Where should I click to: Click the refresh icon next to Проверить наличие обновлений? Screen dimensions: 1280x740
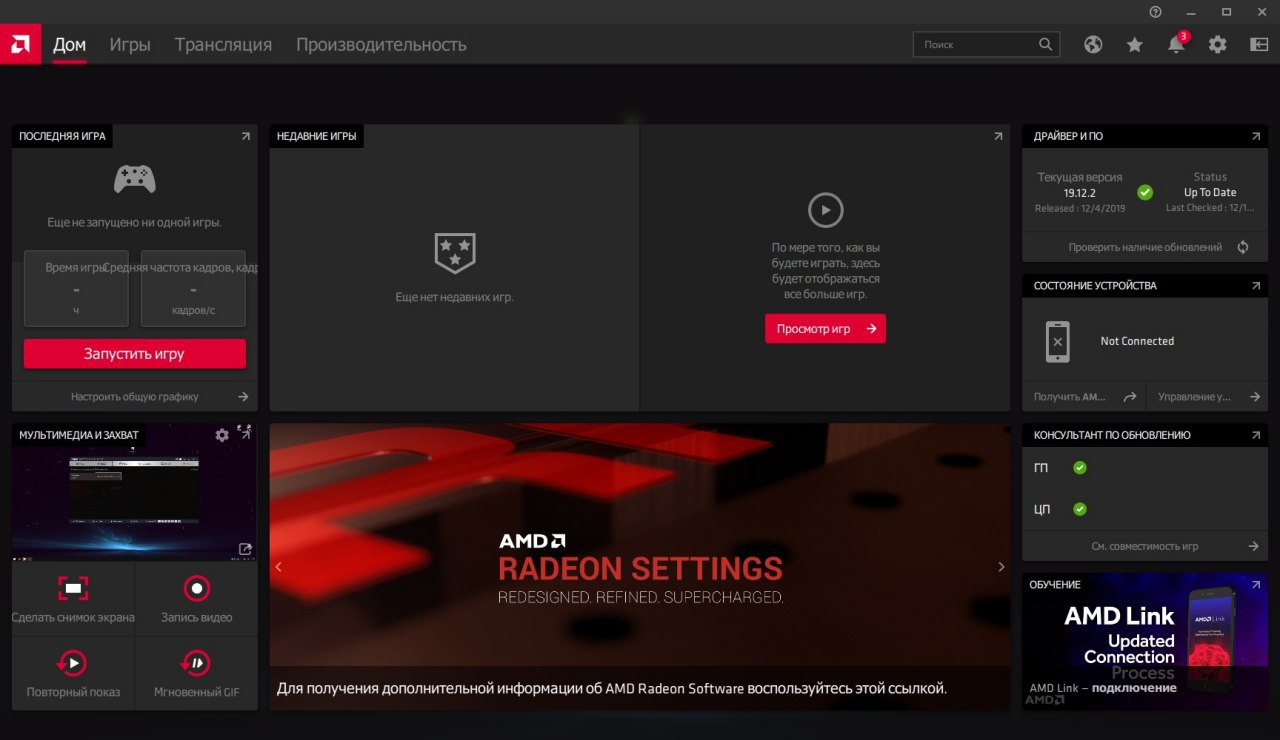tap(1243, 247)
